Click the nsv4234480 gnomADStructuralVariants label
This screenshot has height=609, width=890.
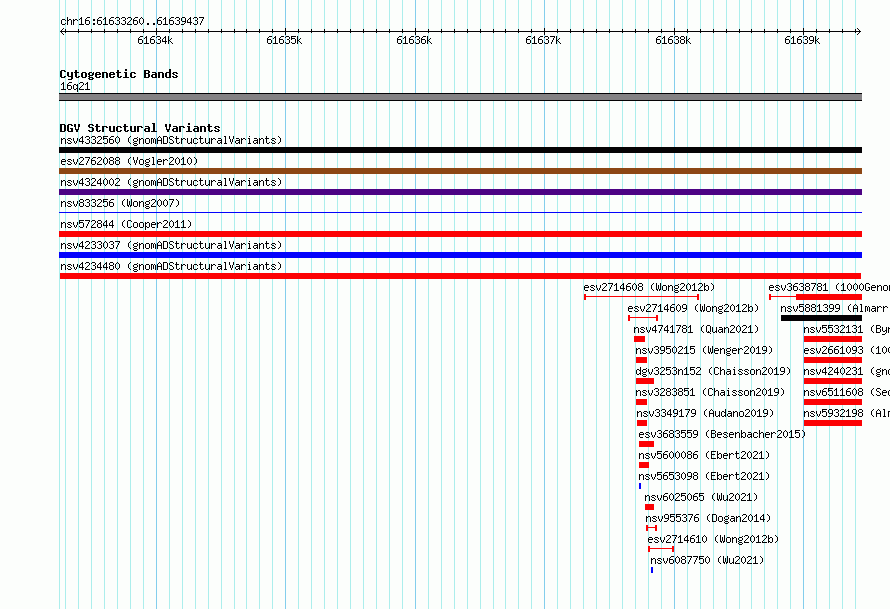171,266
